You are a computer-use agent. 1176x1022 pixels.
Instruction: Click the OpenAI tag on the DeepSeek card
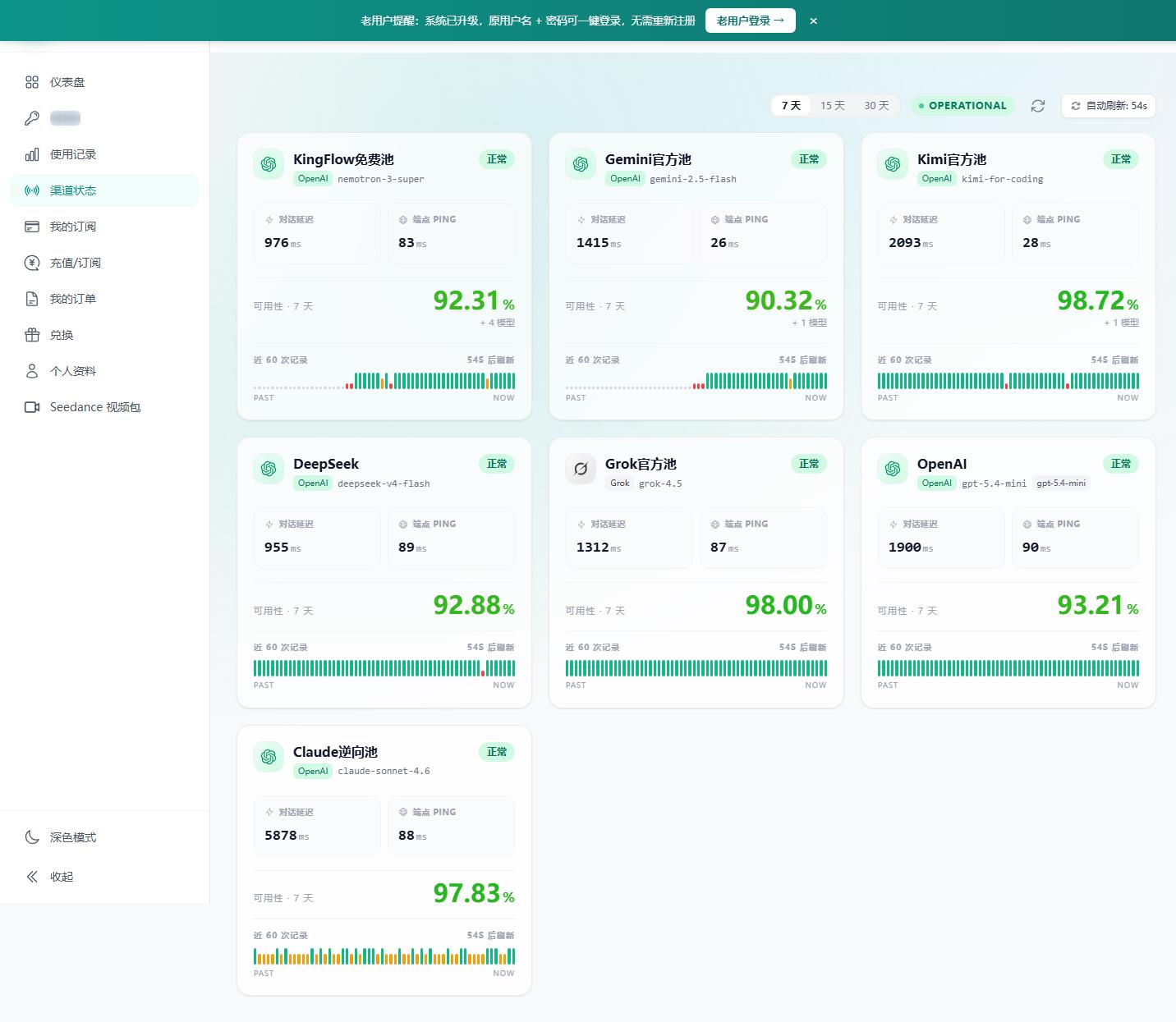pos(313,484)
